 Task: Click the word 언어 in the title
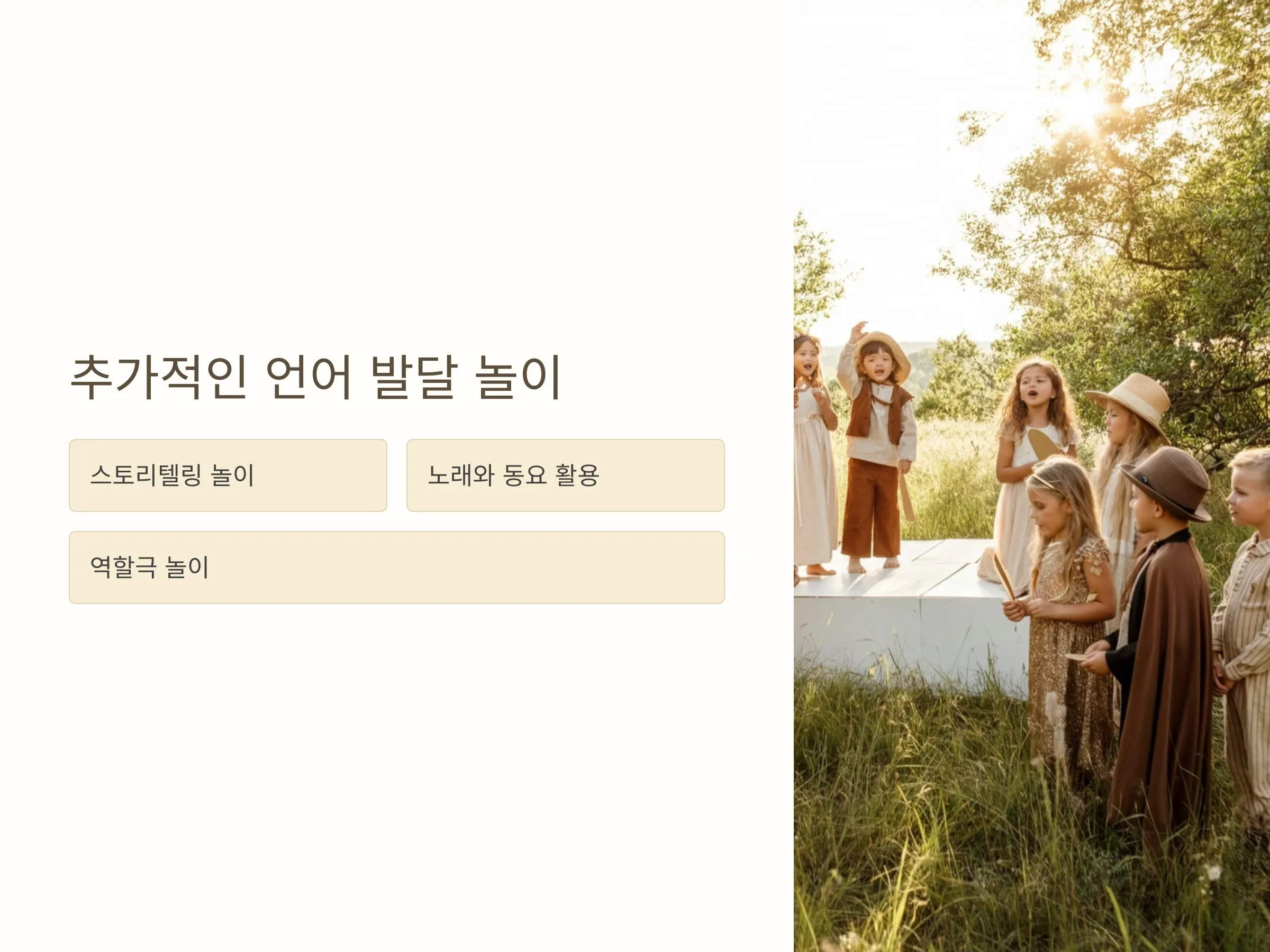pos(309,377)
